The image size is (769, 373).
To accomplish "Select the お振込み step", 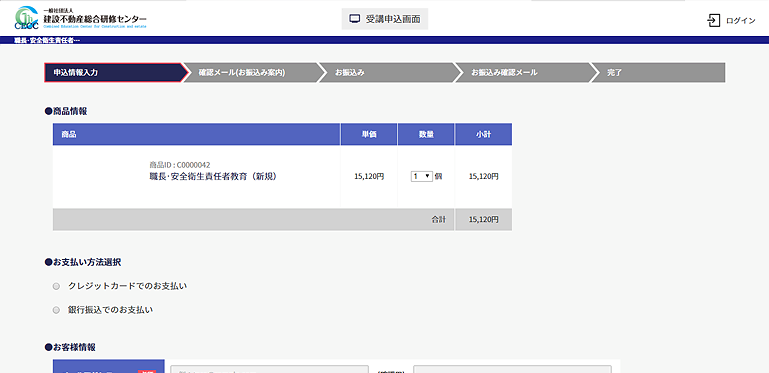I will coord(387,73).
